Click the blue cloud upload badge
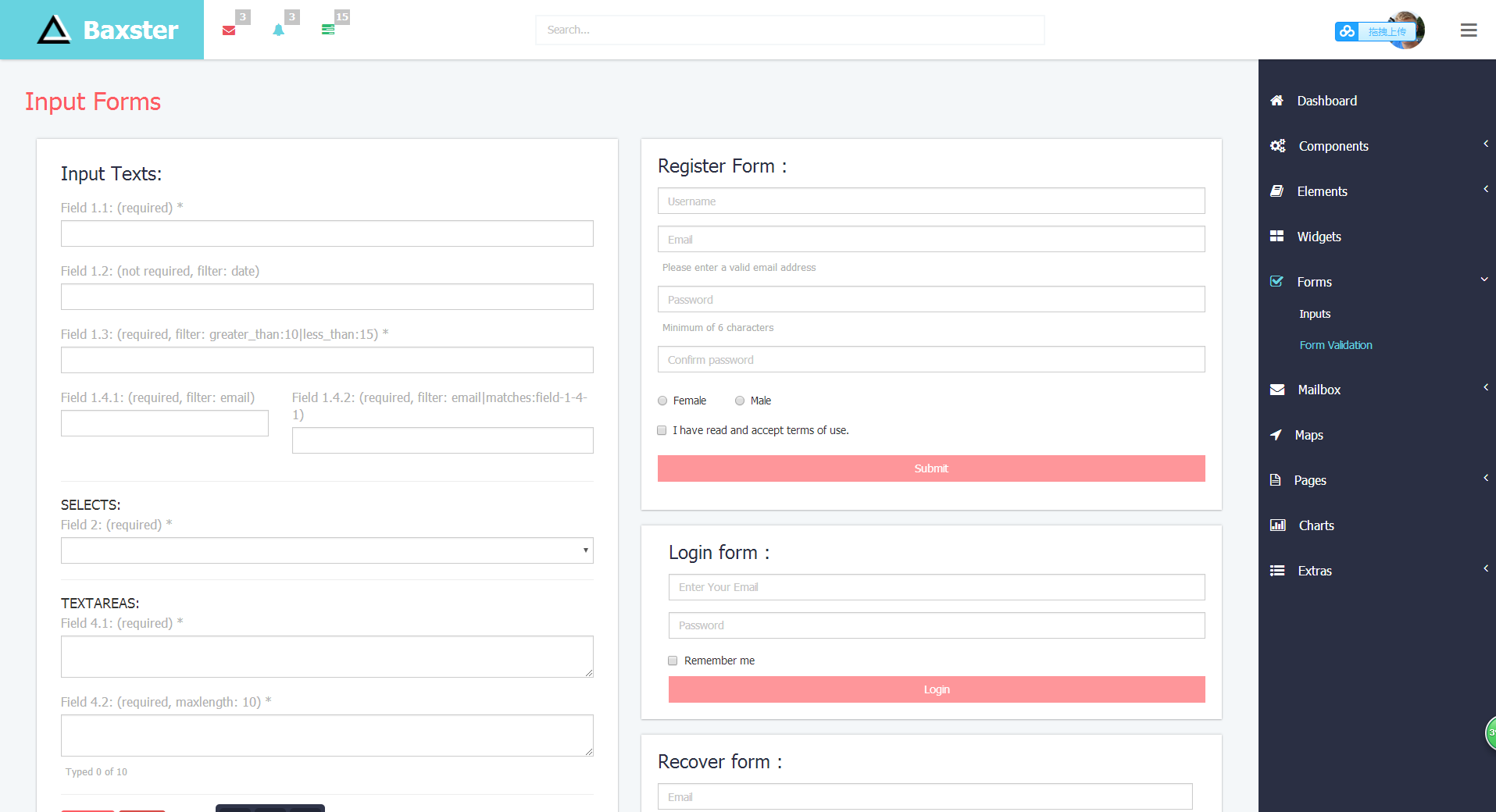The width and height of the screenshot is (1496, 812). [1375, 31]
